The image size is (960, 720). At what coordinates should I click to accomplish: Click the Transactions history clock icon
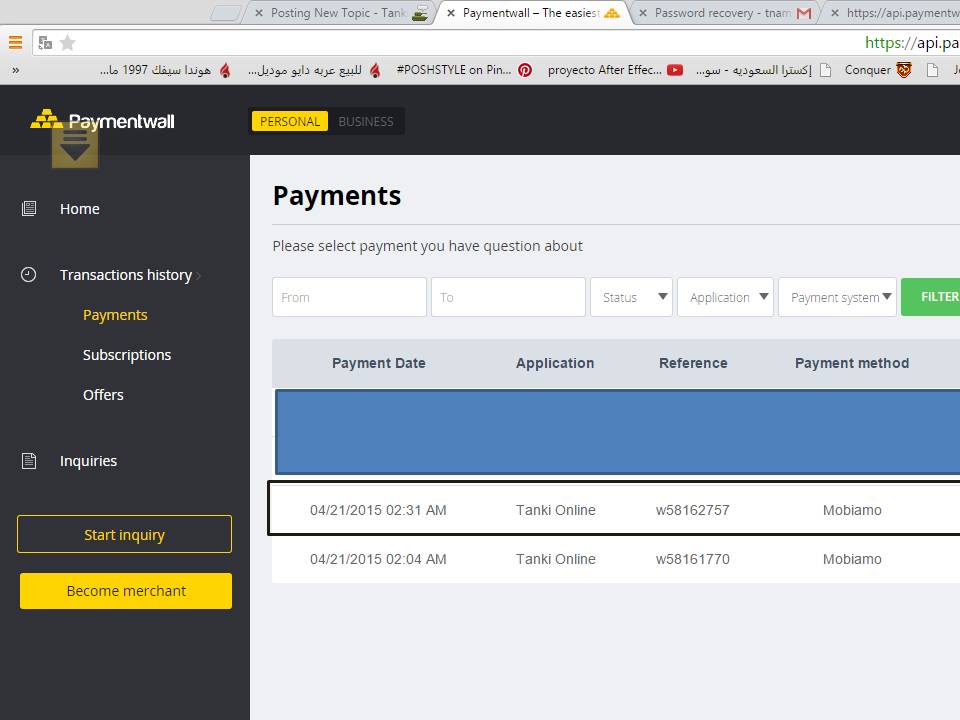(x=29, y=275)
